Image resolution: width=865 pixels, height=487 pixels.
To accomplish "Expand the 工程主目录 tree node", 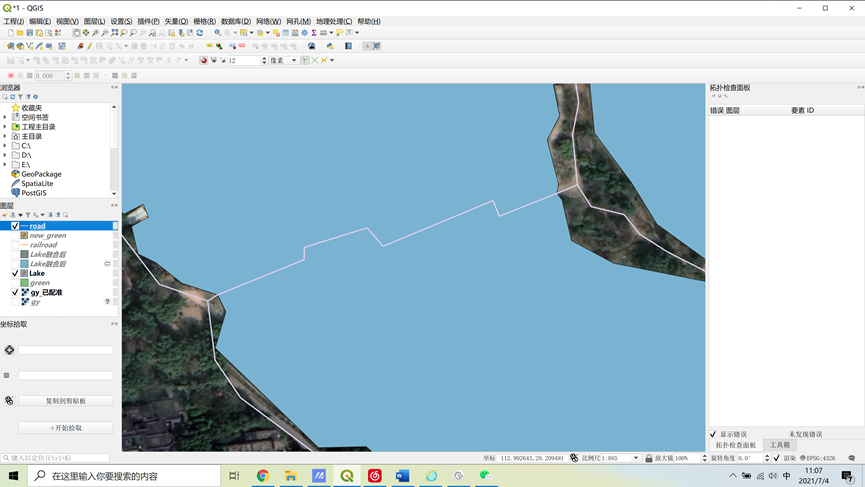I will [x=5, y=127].
